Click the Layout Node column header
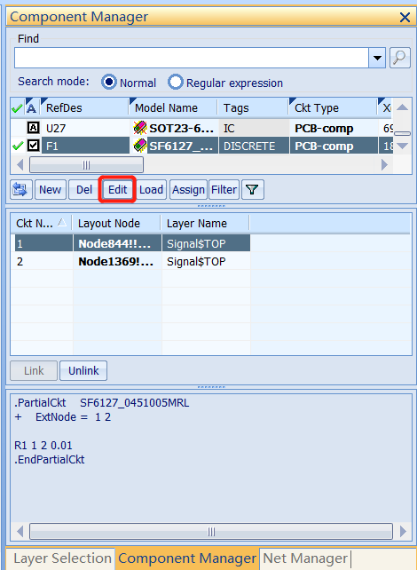Screen dimensions: 417x570 (x=117, y=223)
